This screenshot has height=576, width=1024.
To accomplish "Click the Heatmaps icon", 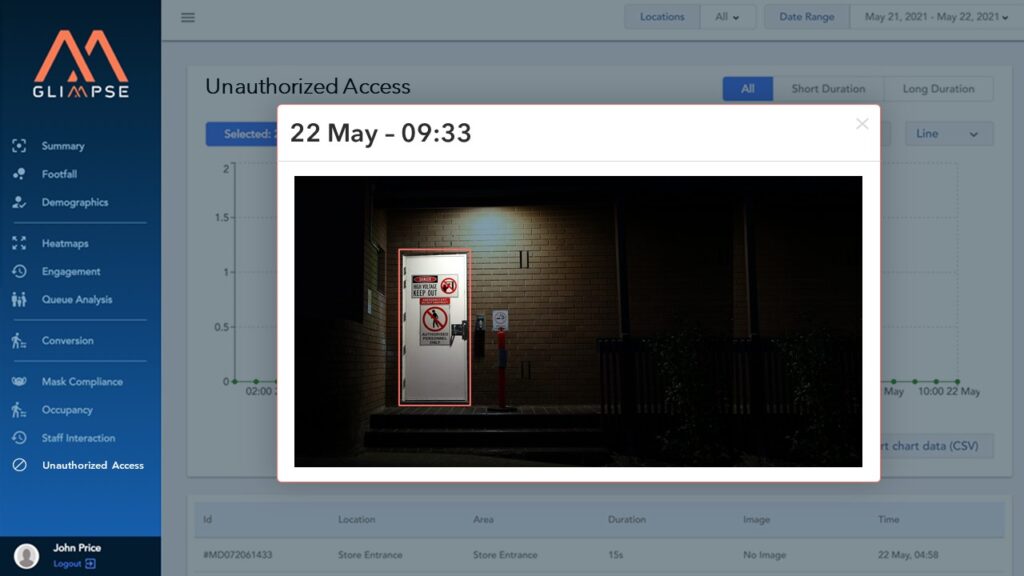I will 19,243.
